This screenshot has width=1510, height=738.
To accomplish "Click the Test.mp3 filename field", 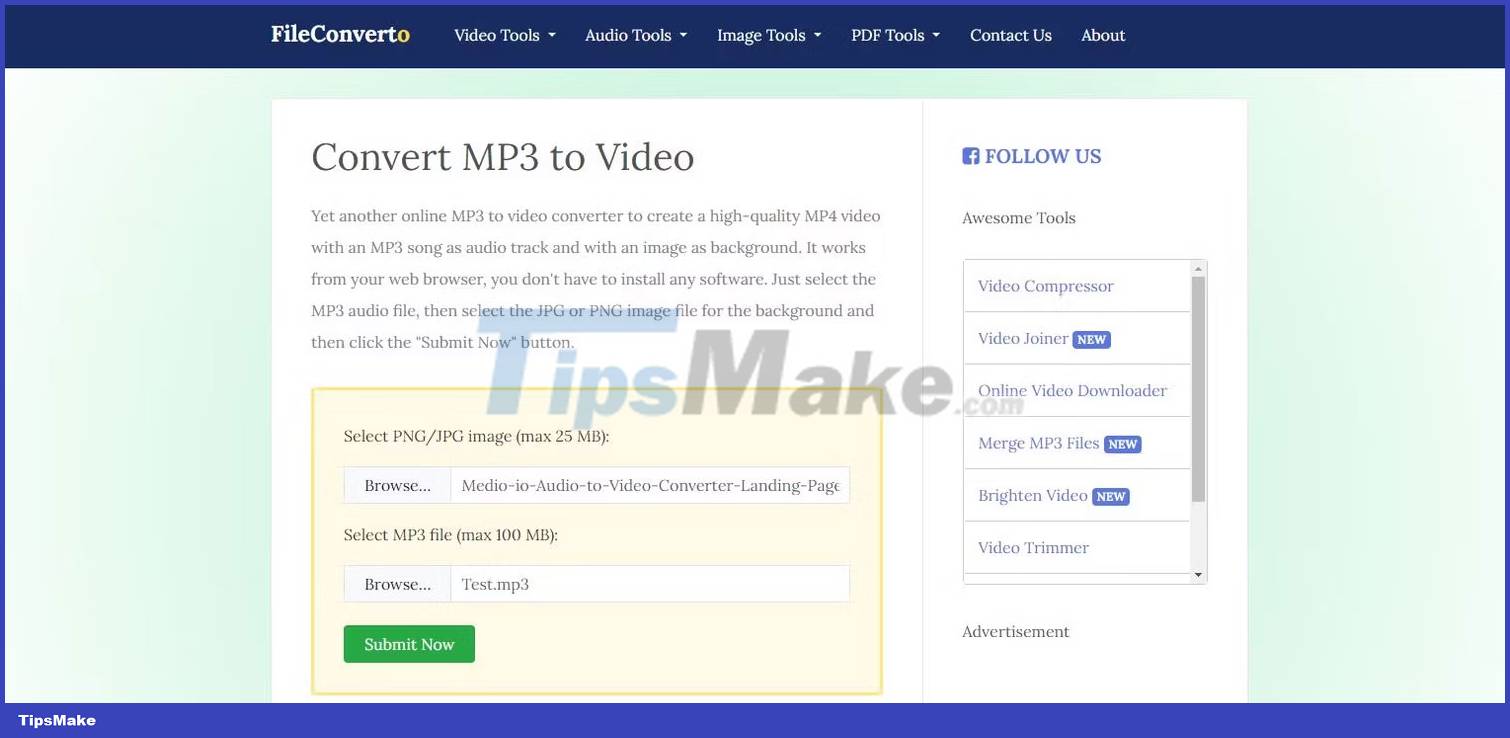I will point(649,583).
